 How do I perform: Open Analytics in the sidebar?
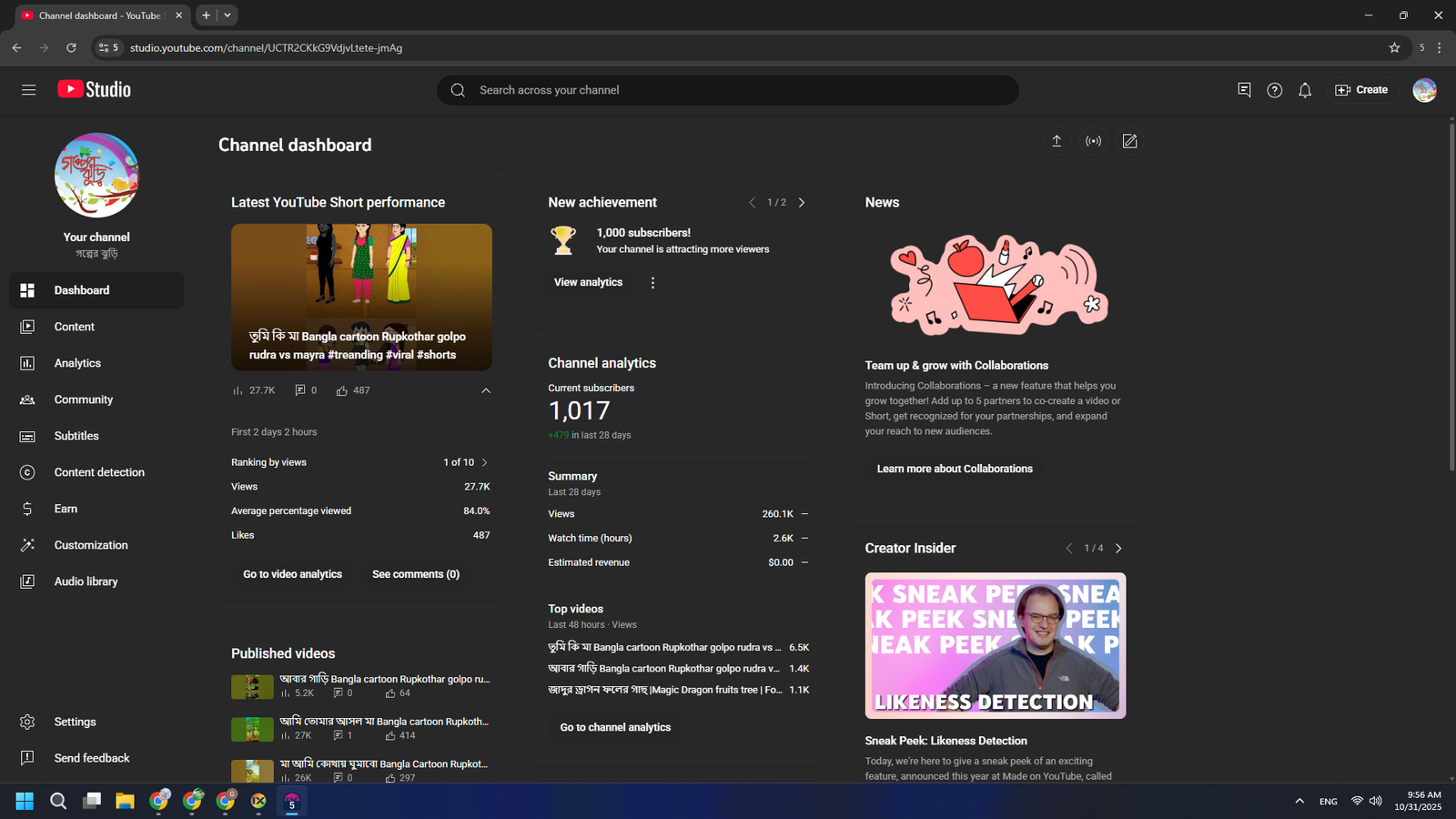coord(77,363)
